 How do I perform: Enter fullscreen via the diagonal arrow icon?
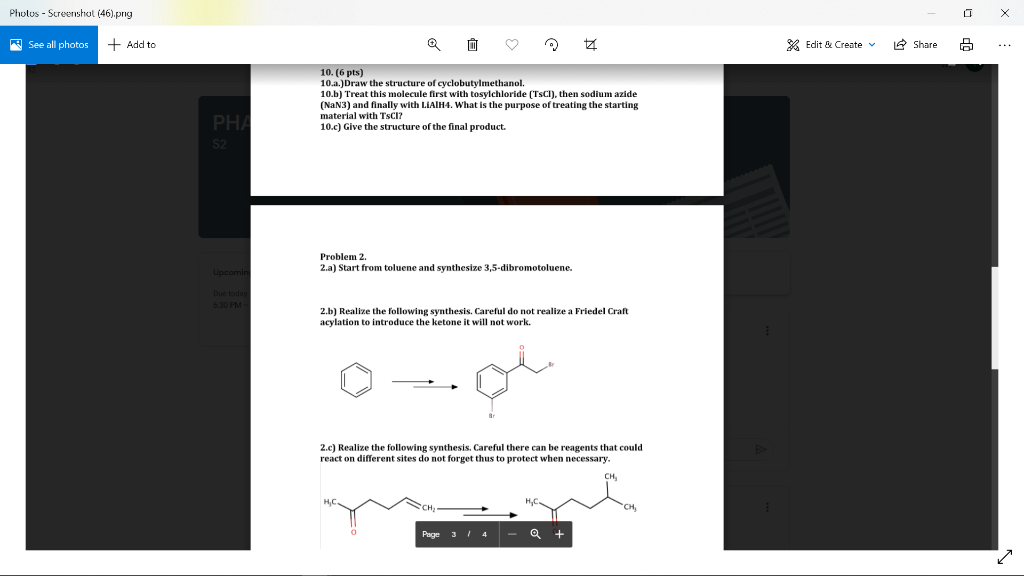coord(1005,557)
